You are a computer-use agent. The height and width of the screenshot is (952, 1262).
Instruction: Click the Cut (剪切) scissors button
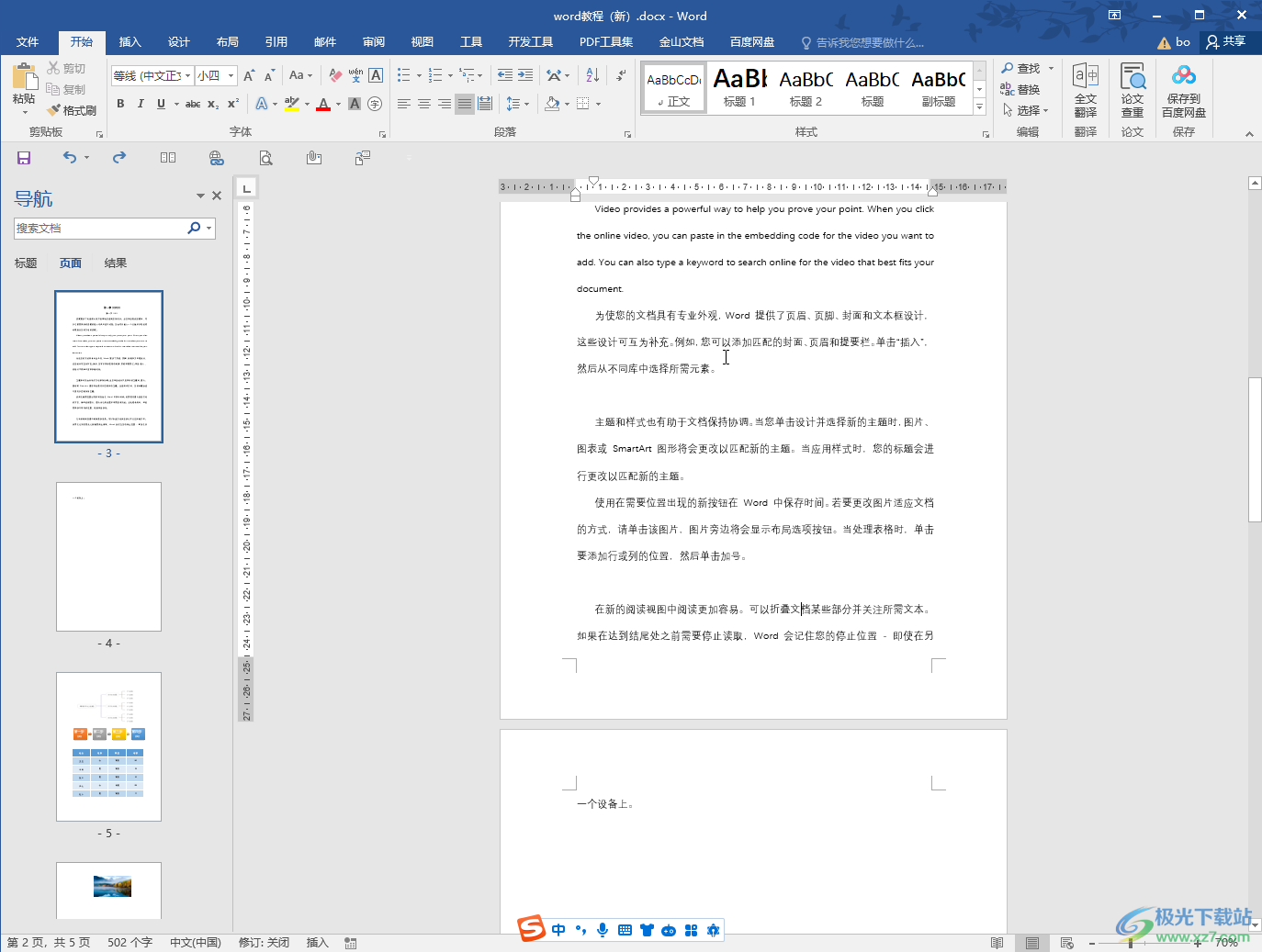(x=66, y=68)
